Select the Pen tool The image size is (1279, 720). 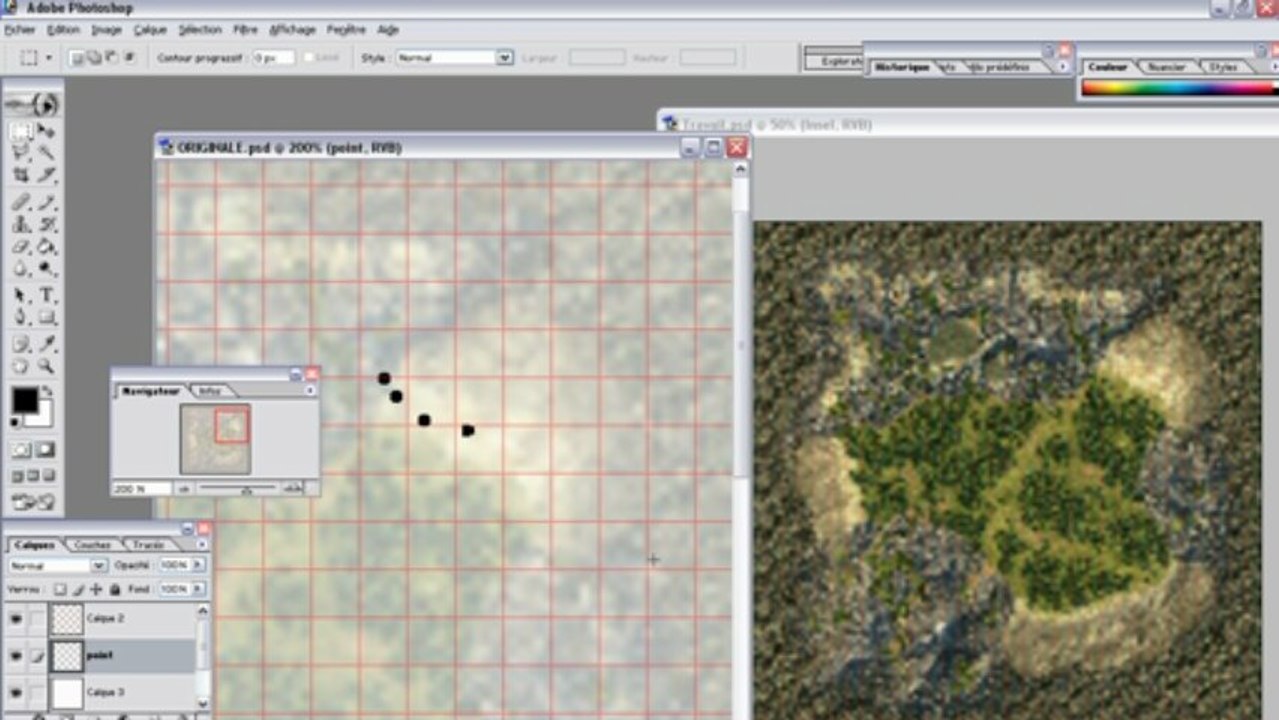[x=21, y=318]
